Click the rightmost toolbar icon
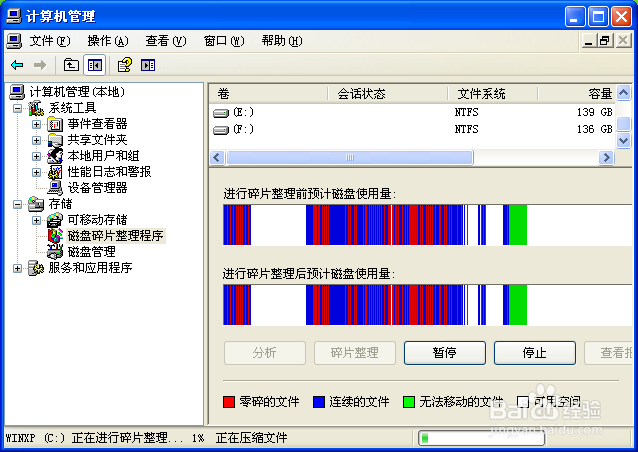The height and width of the screenshot is (452, 638). coord(148,65)
